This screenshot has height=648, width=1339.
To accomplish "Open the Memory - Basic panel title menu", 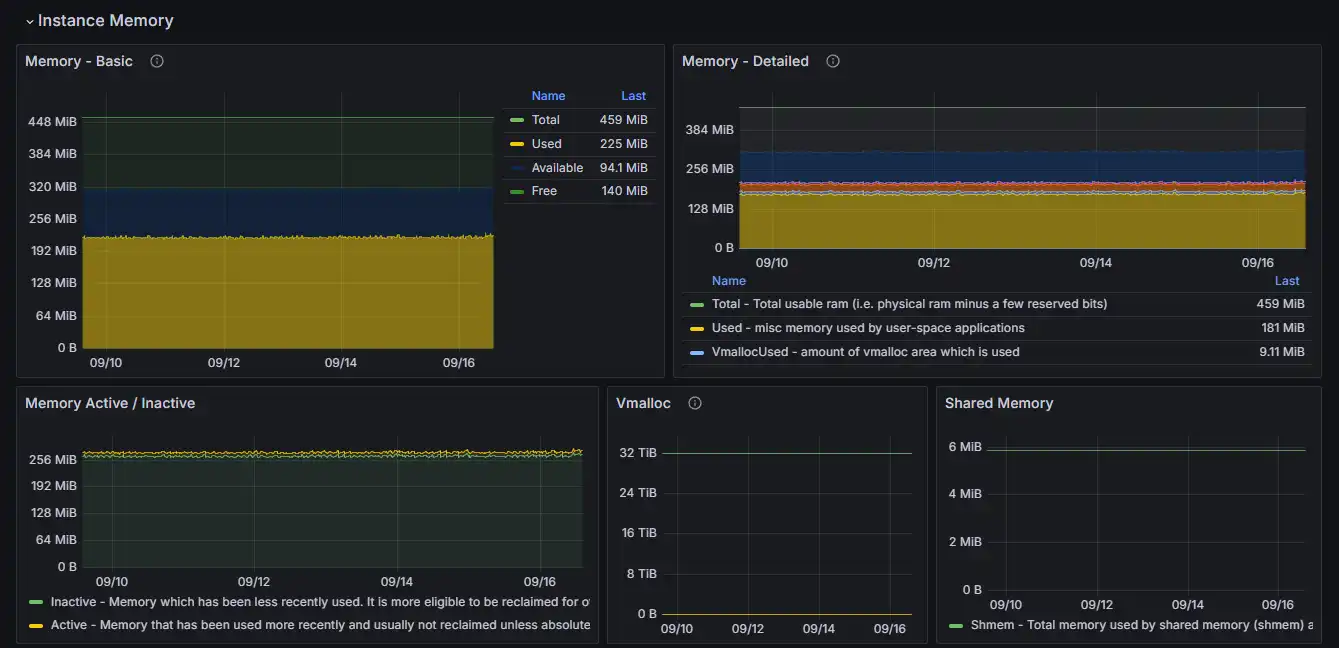I will pos(79,61).
